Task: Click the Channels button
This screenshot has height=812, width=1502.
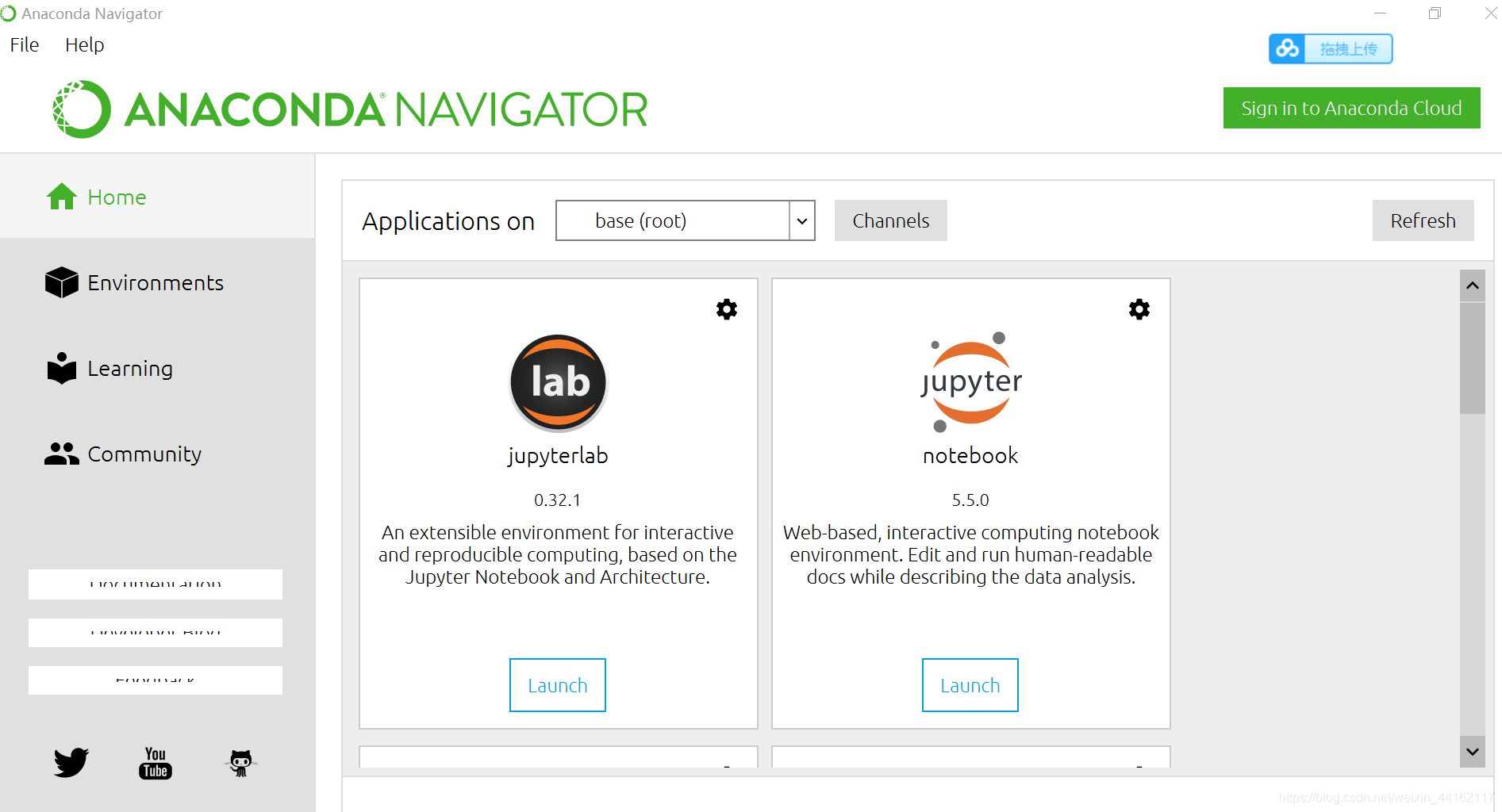Action: (x=891, y=220)
